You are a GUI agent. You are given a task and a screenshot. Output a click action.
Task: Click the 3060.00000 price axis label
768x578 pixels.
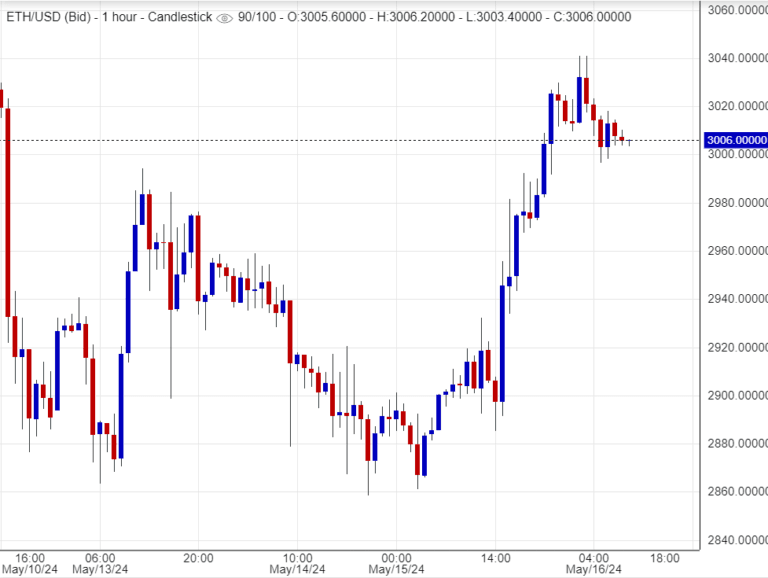[x=735, y=10]
